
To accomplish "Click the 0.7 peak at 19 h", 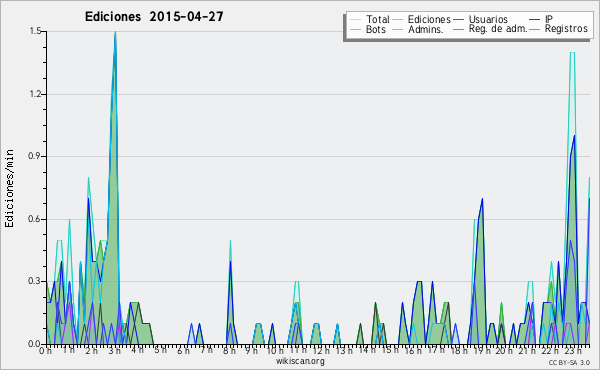I will tap(482, 199).
